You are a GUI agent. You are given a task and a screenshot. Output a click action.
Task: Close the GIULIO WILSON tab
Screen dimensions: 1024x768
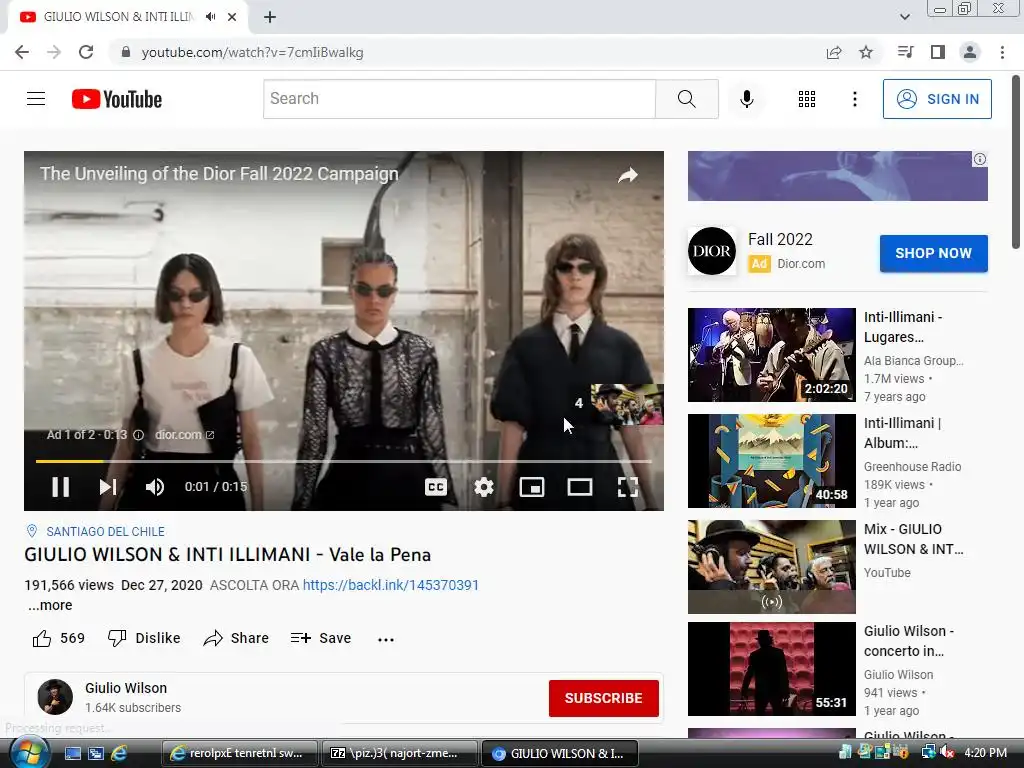232,17
